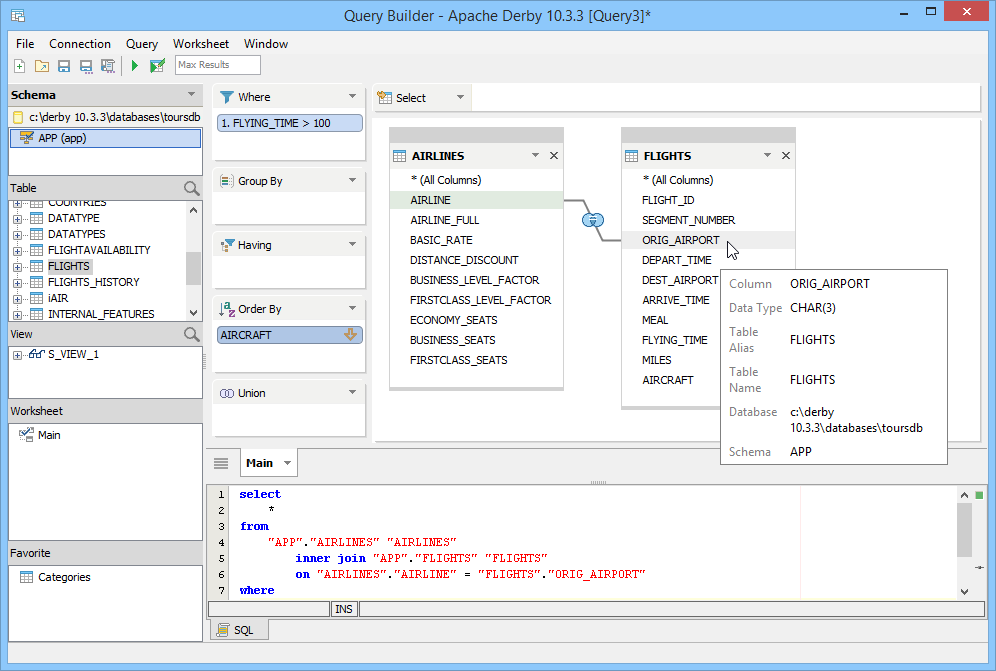Select the c:\derby 10.3.3 database connection entry

(105, 118)
